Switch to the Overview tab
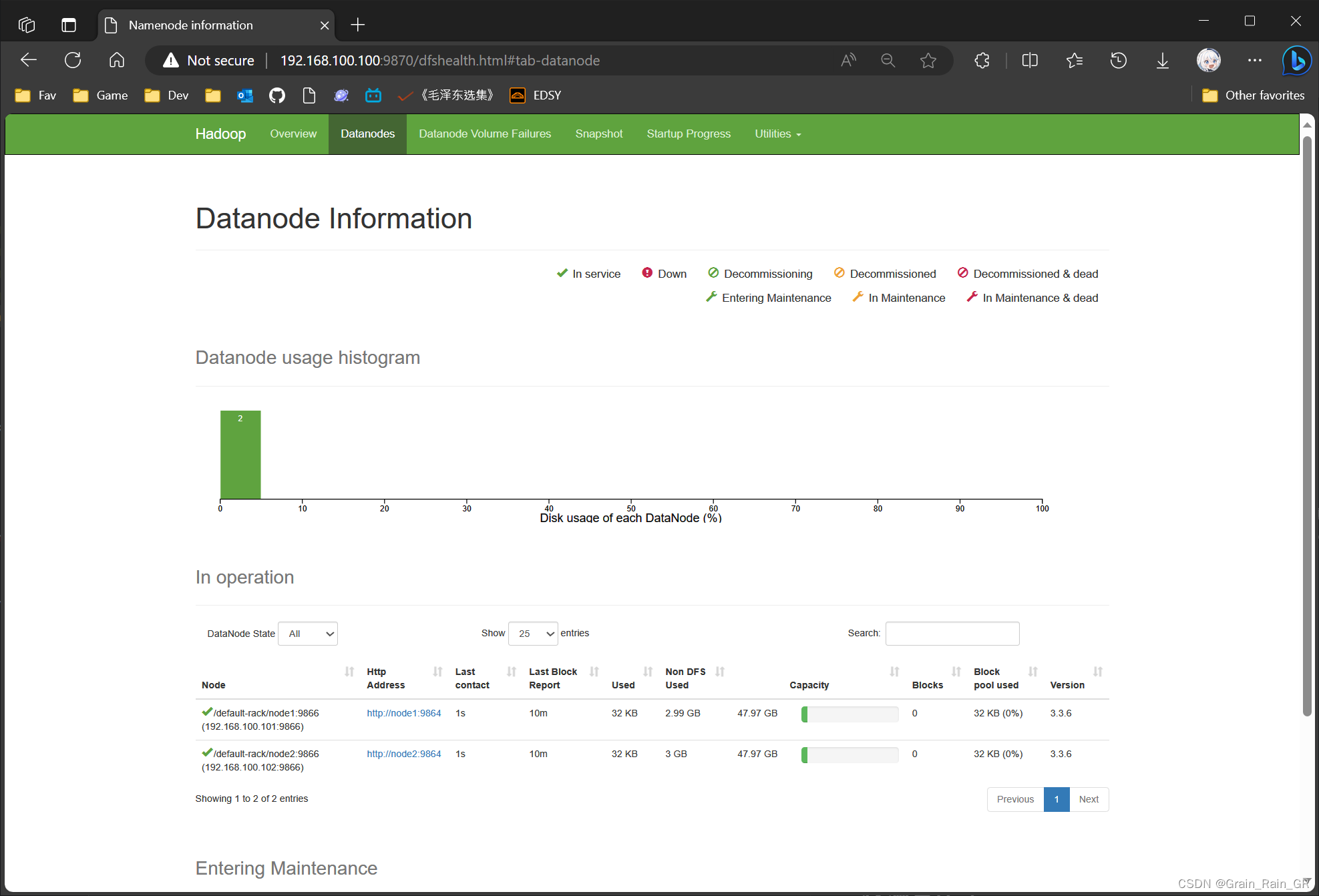This screenshot has width=1319, height=896. click(x=293, y=134)
